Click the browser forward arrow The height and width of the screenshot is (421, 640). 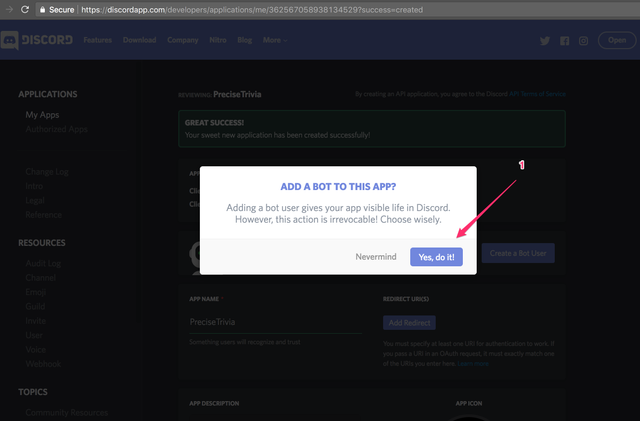[9, 9]
